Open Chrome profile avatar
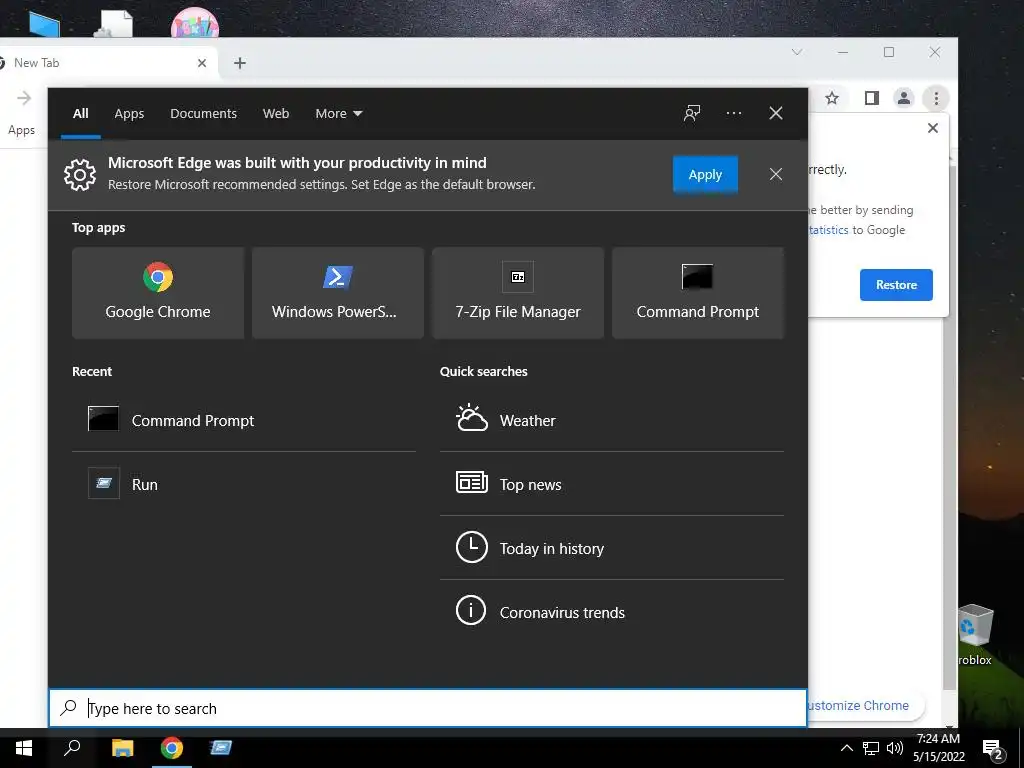The image size is (1024, 768). pos(904,98)
